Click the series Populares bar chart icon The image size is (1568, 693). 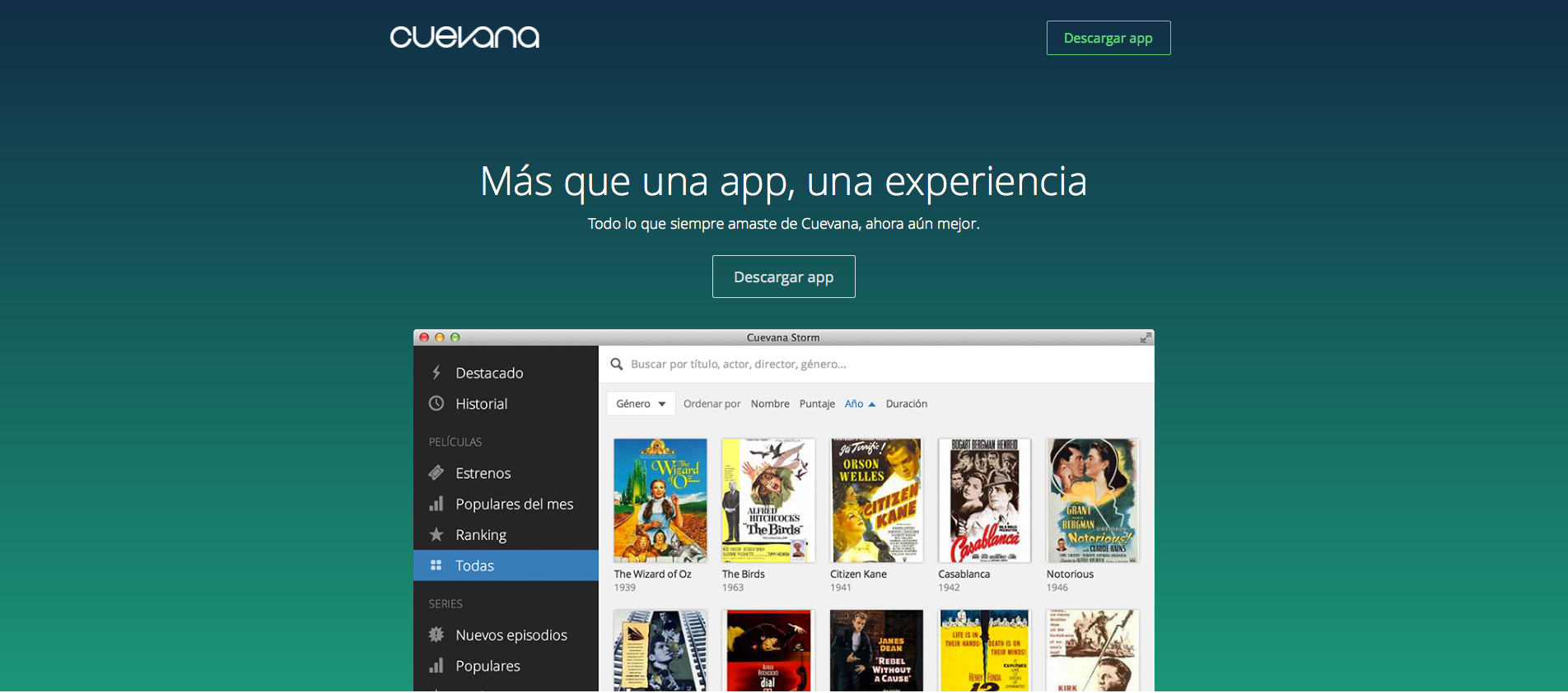tap(436, 665)
